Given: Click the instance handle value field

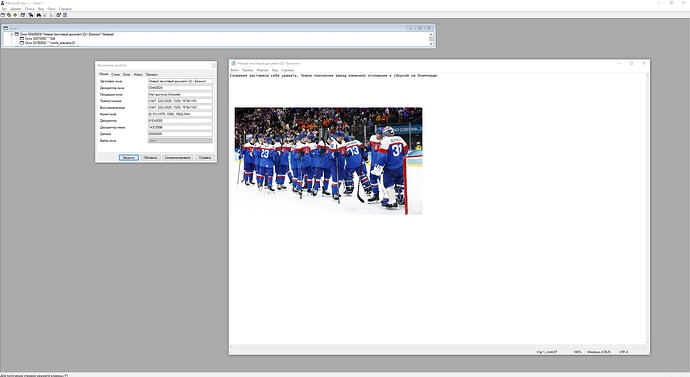Looking at the screenshot, I should coord(180,121).
